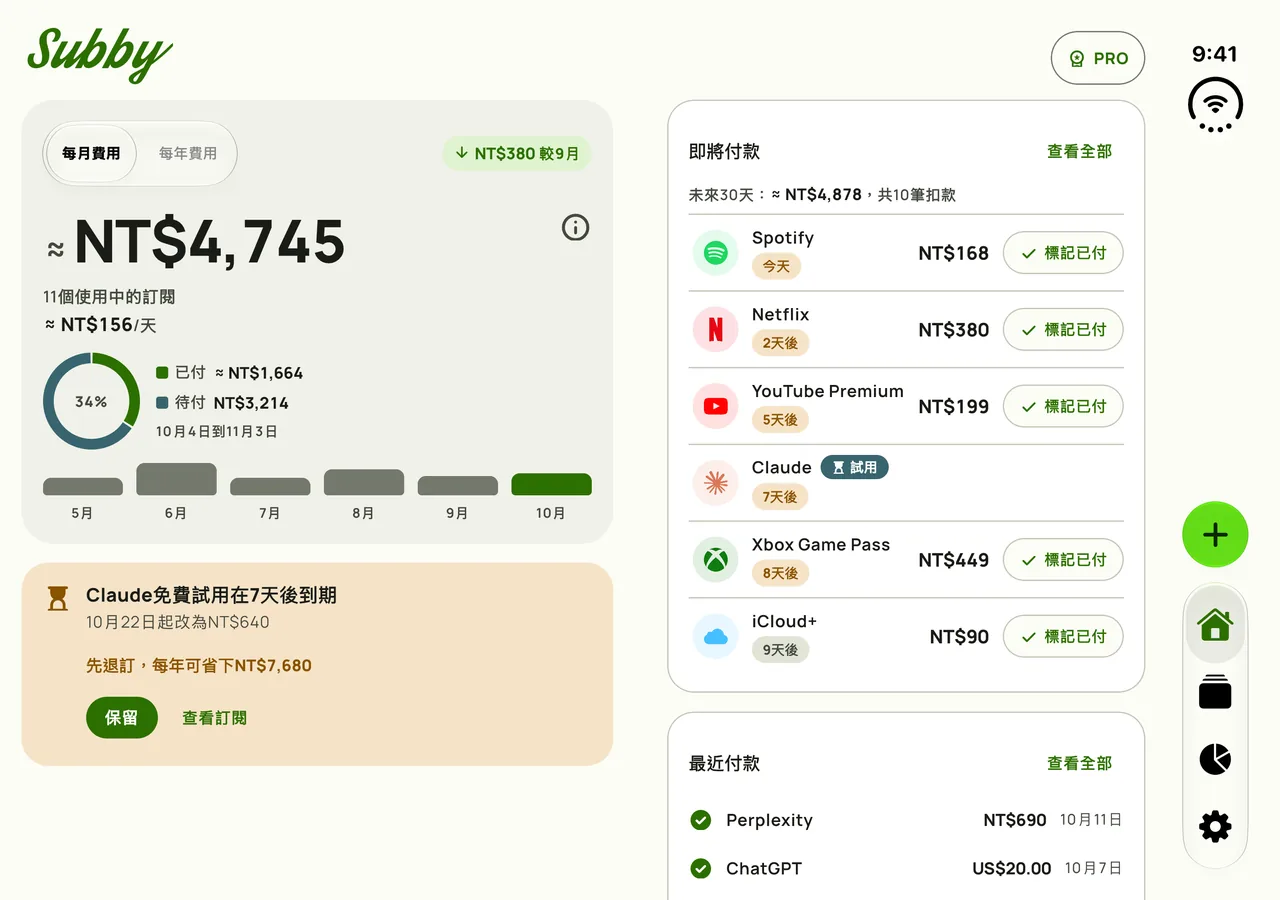Click the 試用 trial badge next to Claude

click(854, 467)
